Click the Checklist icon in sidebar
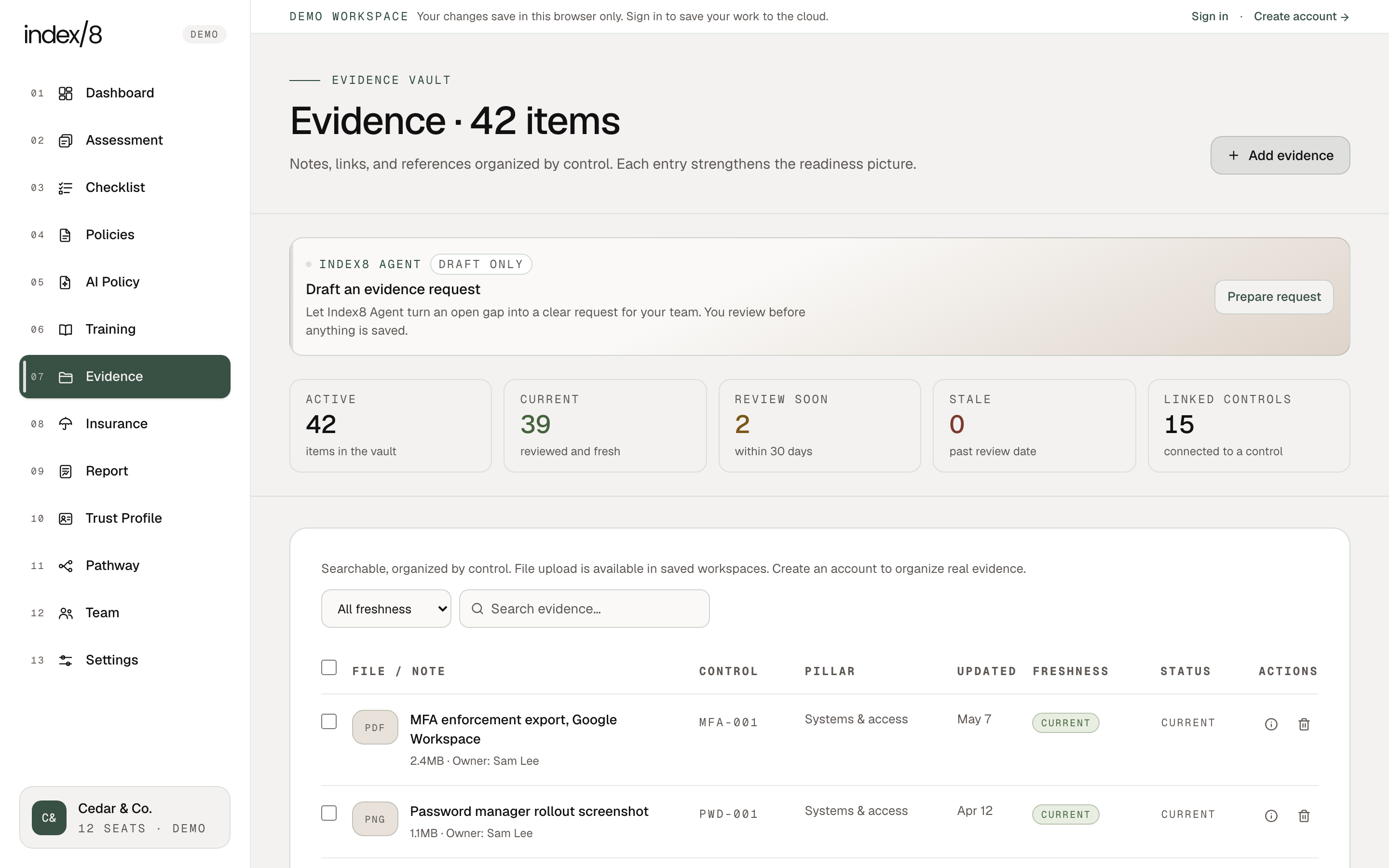Viewport: 1389px width, 868px height. coord(66,188)
